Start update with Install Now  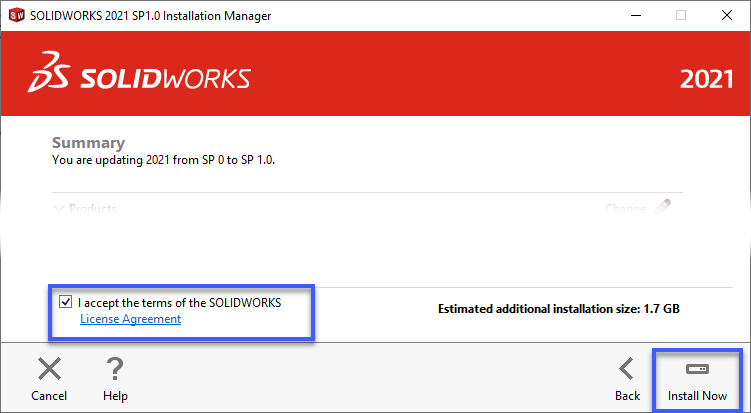click(x=697, y=380)
